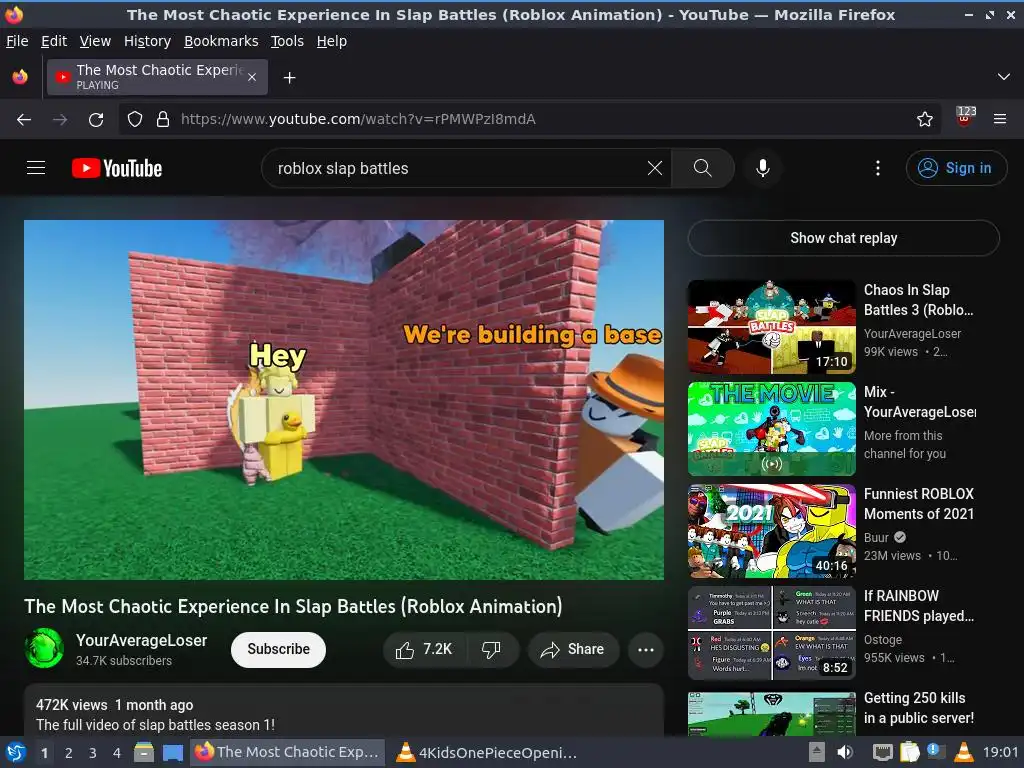Close the YouTube tab
The height and width of the screenshot is (768, 1024).
point(252,77)
